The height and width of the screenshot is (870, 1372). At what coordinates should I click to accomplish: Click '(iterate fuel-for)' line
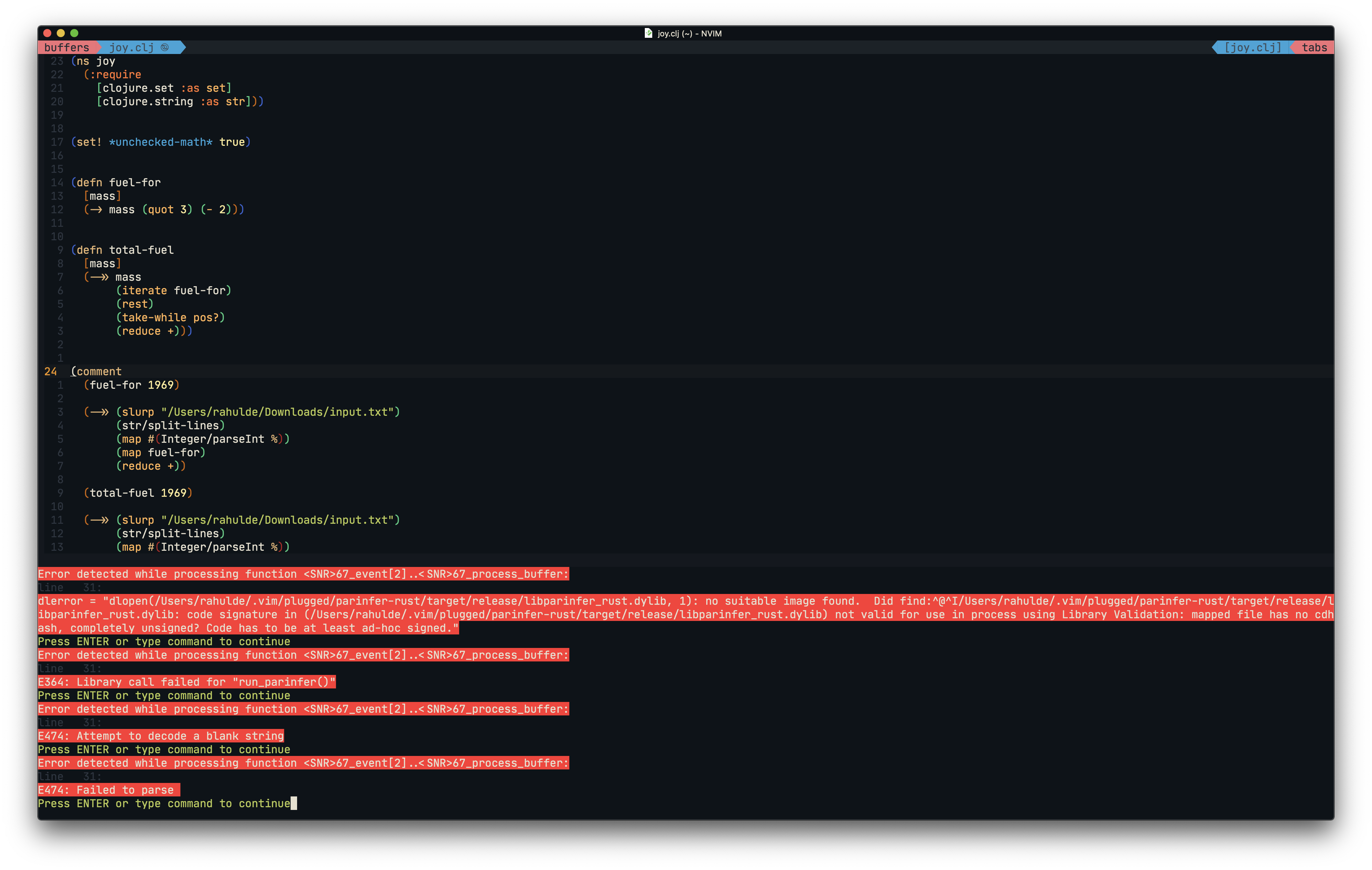coord(174,290)
